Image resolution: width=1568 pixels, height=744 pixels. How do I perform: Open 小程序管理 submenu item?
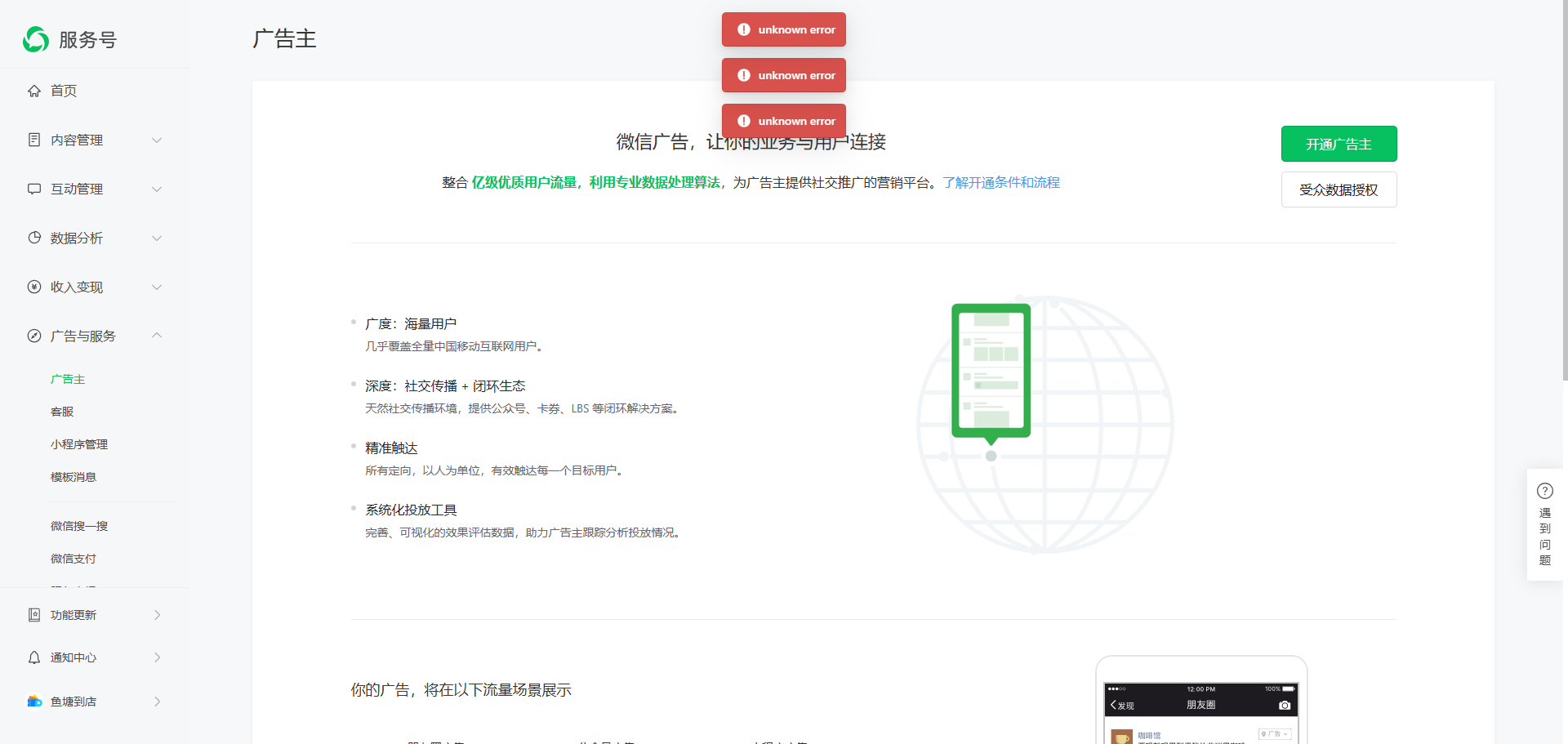[79, 444]
